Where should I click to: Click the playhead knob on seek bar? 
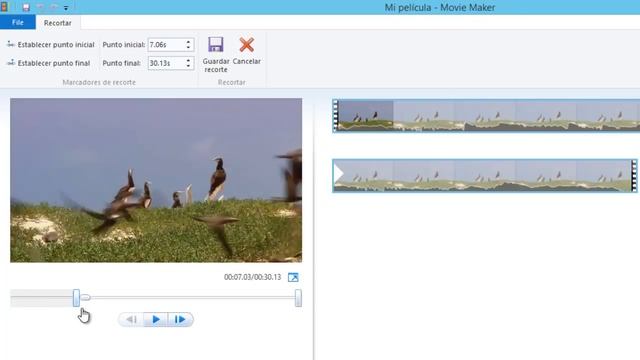[85, 298]
